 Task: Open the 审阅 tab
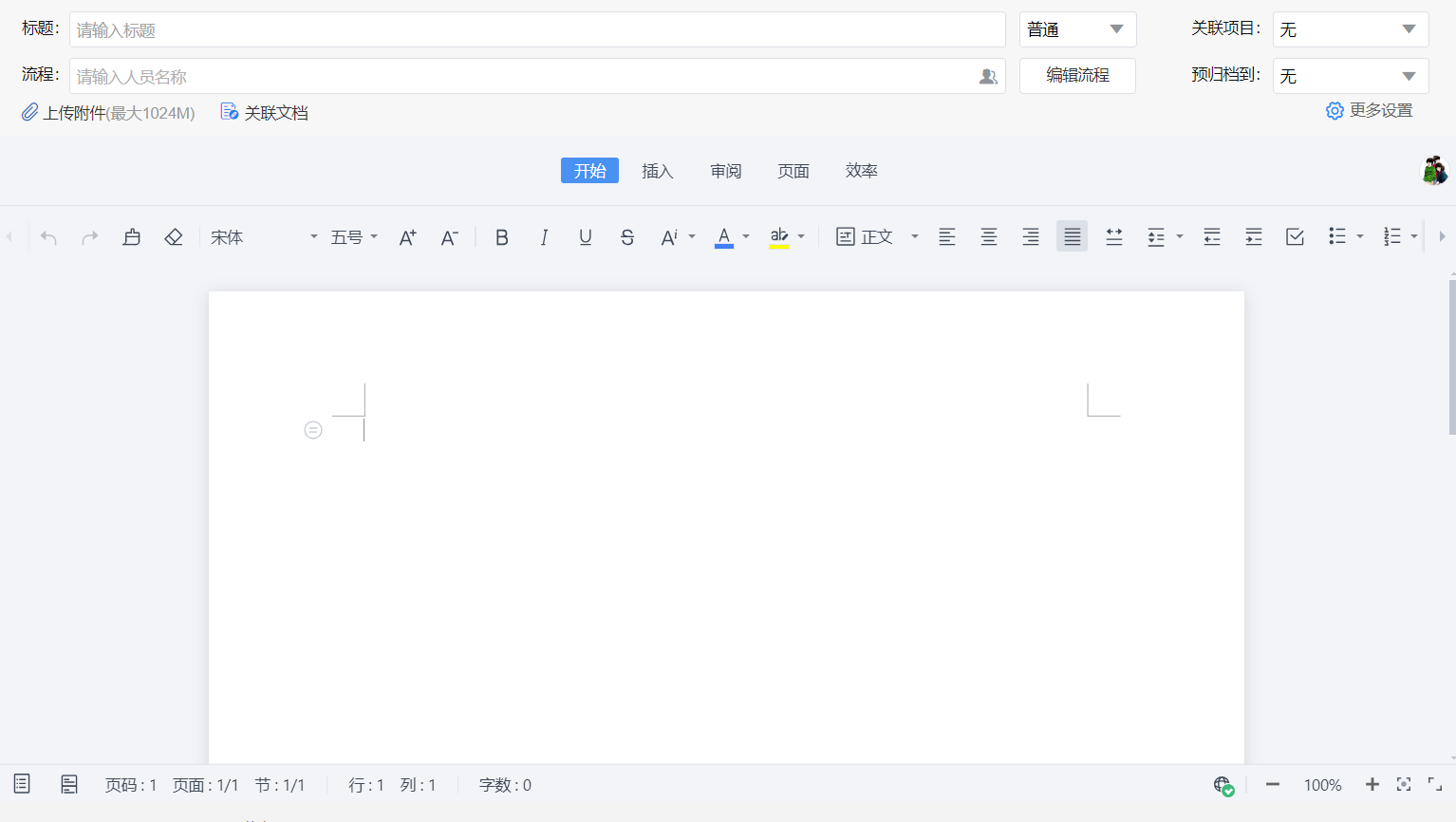[x=726, y=171]
